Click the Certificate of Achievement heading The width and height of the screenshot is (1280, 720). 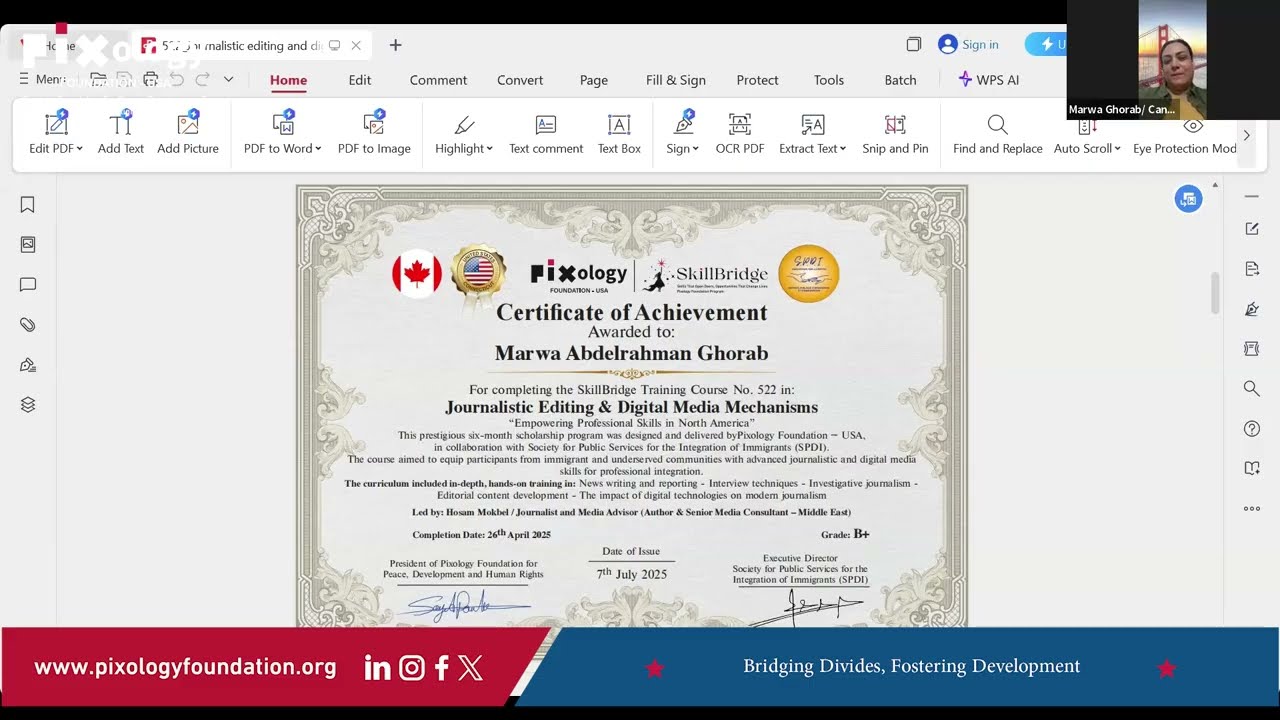coord(632,312)
